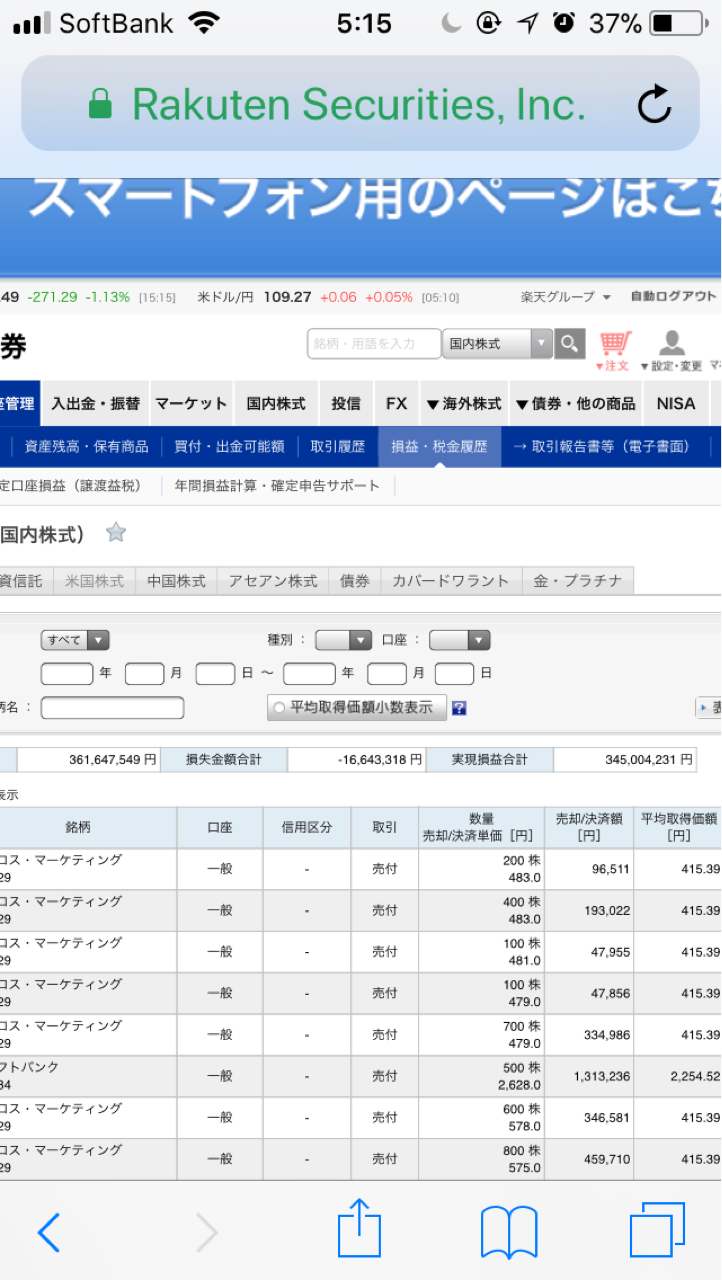Click the magnifier search button
722x1280 pixels.
(x=570, y=344)
